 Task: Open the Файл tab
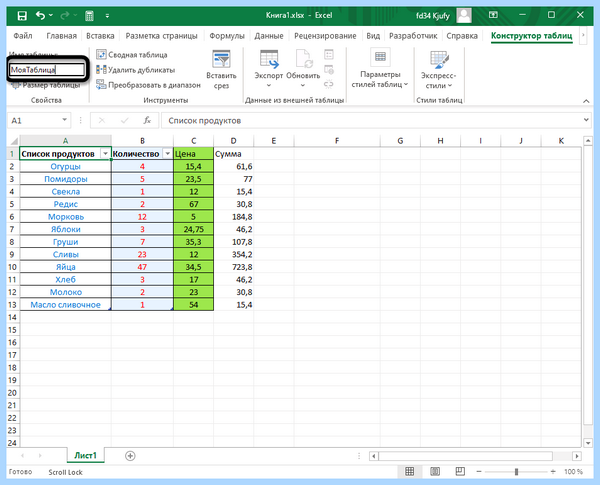[x=23, y=36]
